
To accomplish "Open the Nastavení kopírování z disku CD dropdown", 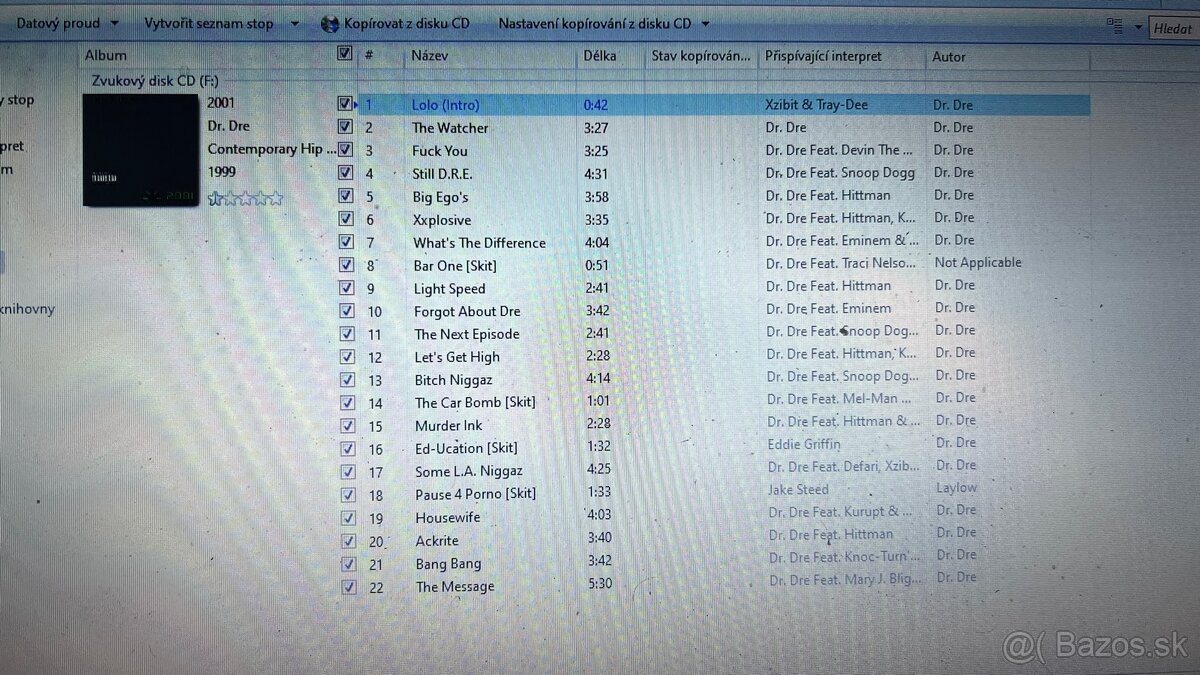I will coord(705,23).
